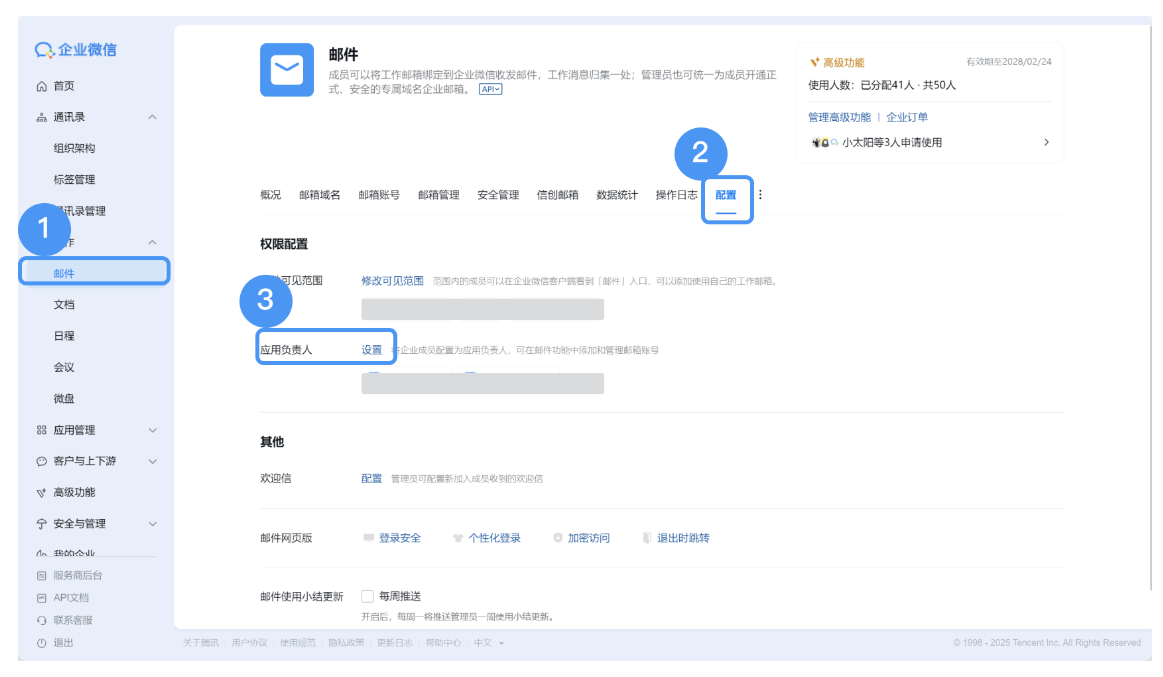This screenshot has width=1163, height=677.
Task: Click the 退出时跳转 icon
Action: point(646,537)
